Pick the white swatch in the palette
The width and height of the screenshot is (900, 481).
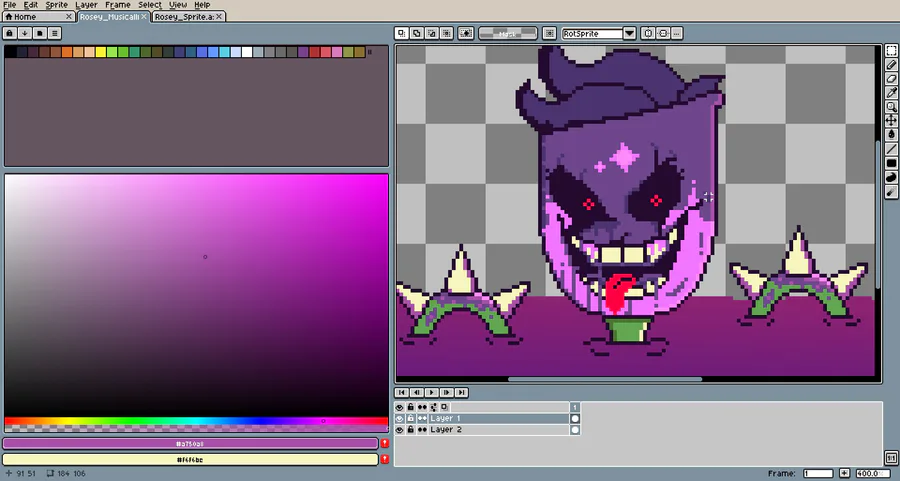[247, 52]
